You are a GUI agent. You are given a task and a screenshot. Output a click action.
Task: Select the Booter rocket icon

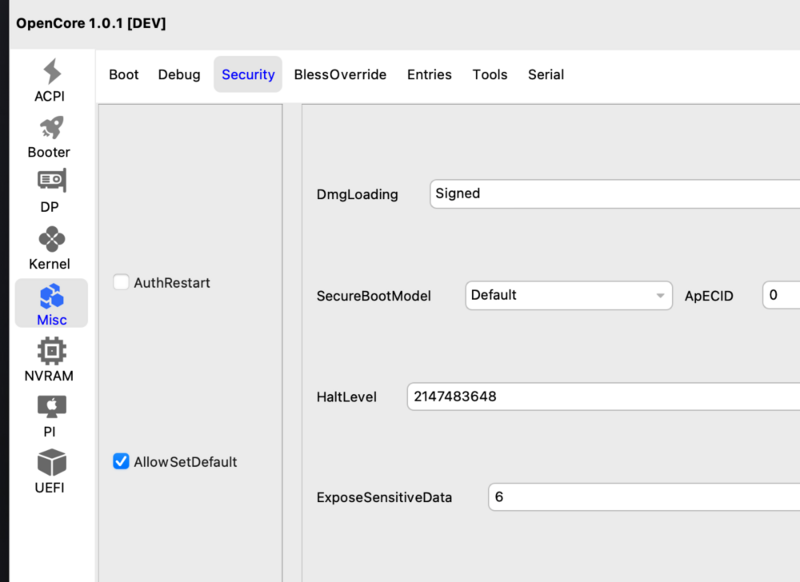coord(52,128)
